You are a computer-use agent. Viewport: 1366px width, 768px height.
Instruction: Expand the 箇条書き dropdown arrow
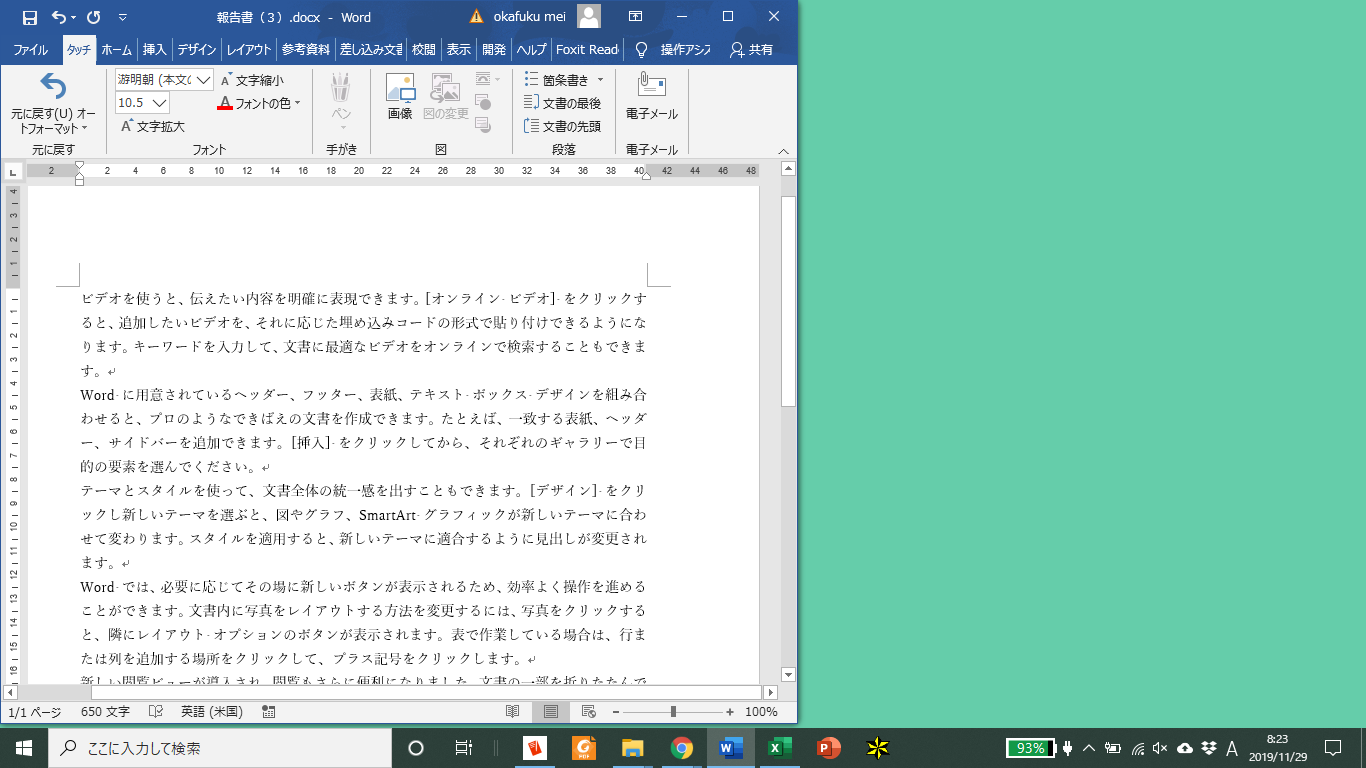point(600,80)
